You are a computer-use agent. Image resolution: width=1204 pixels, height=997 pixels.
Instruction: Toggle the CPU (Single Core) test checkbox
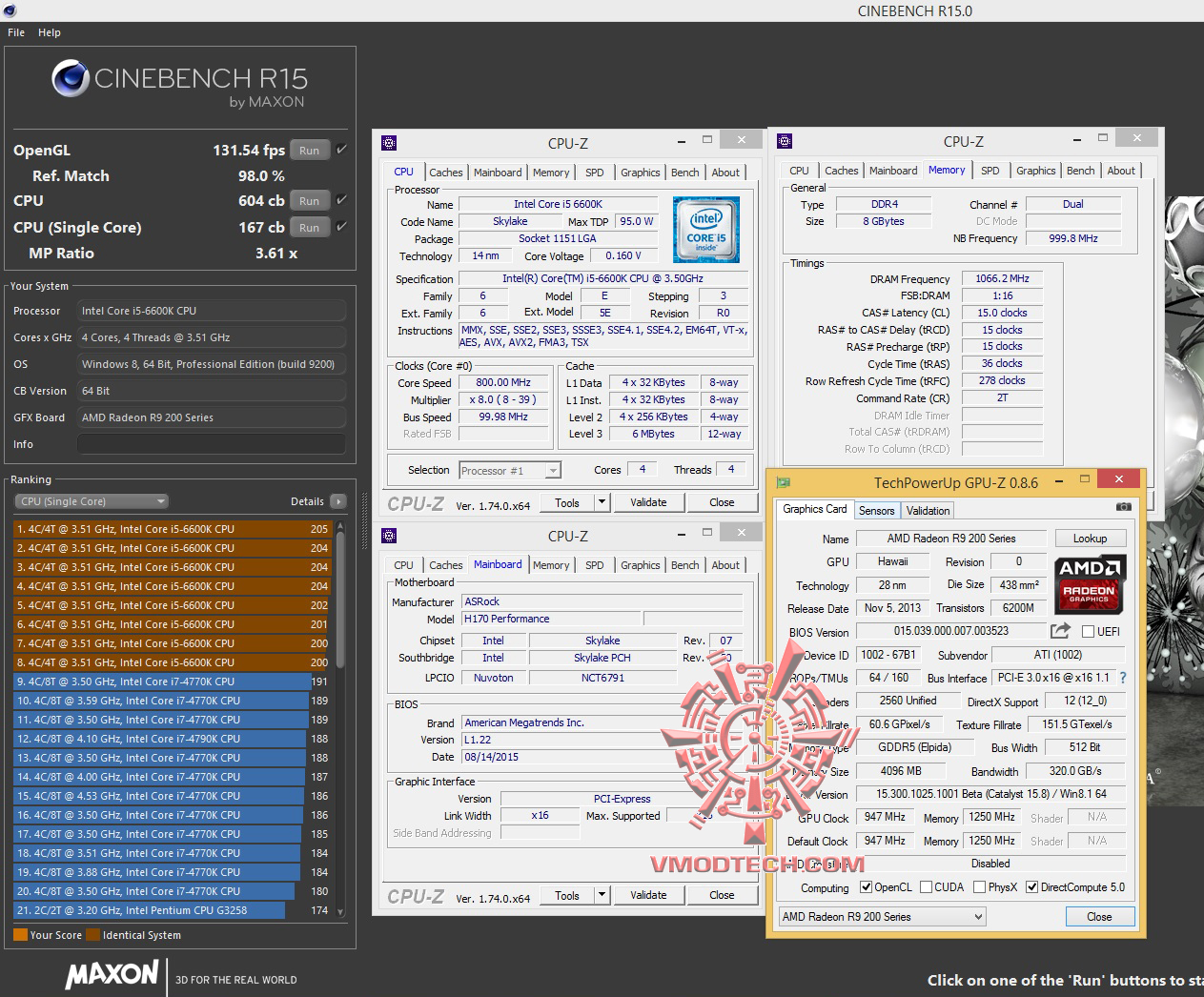pyautogui.click(x=341, y=227)
